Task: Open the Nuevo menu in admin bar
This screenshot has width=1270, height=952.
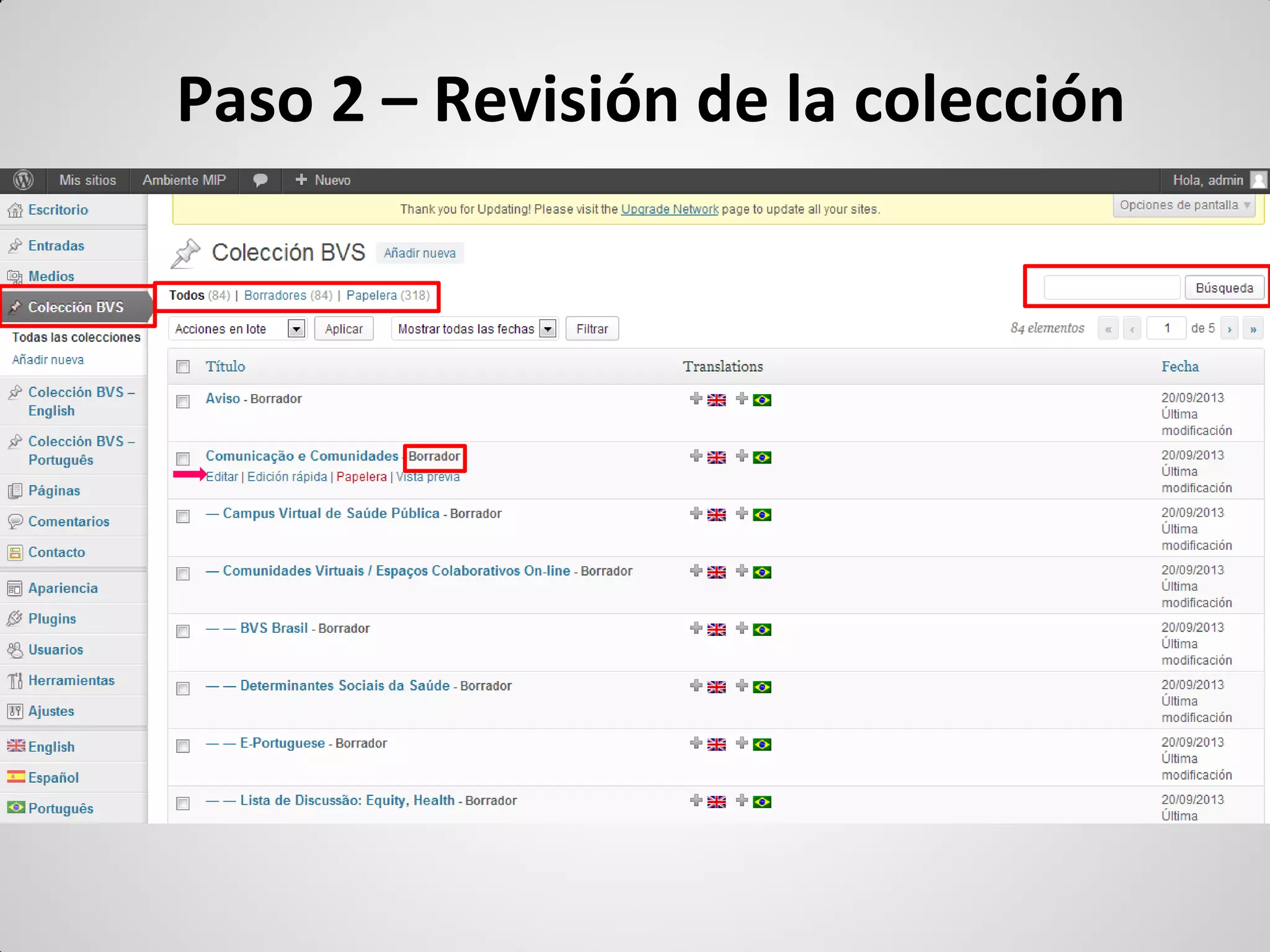Action: pyautogui.click(x=323, y=180)
